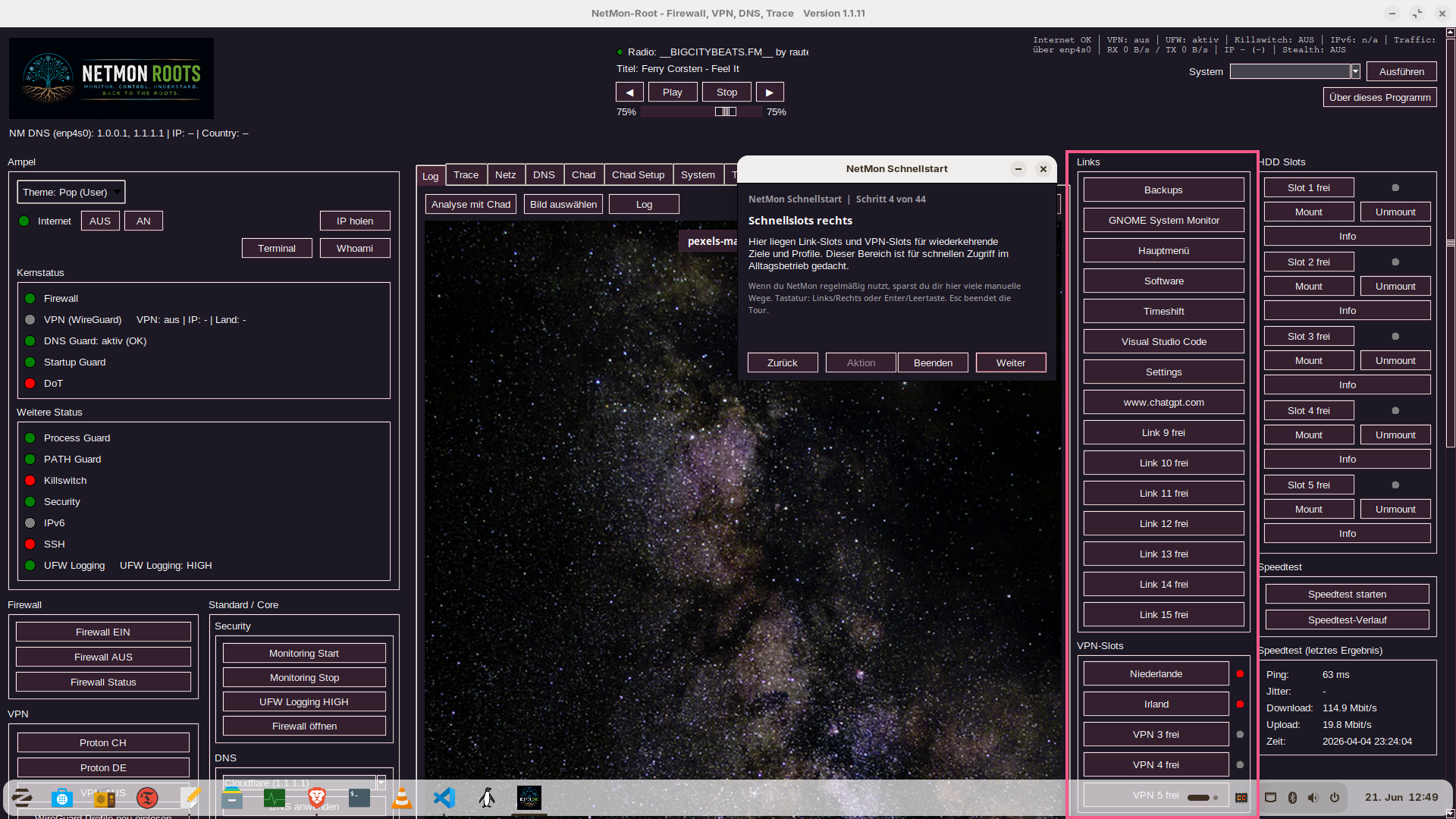Open the power menu tray icon
Image resolution: width=1456 pixels, height=819 pixels.
[x=1335, y=798]
